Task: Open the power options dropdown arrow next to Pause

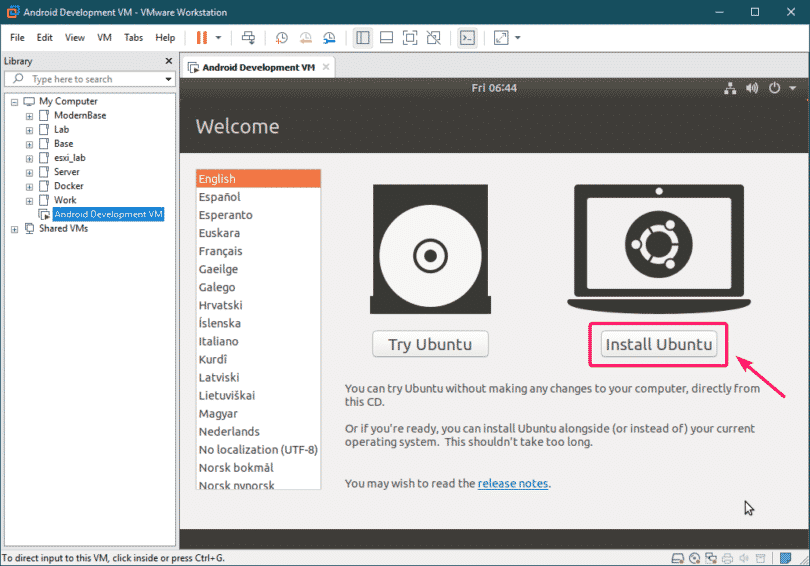Action: (219, 38)
